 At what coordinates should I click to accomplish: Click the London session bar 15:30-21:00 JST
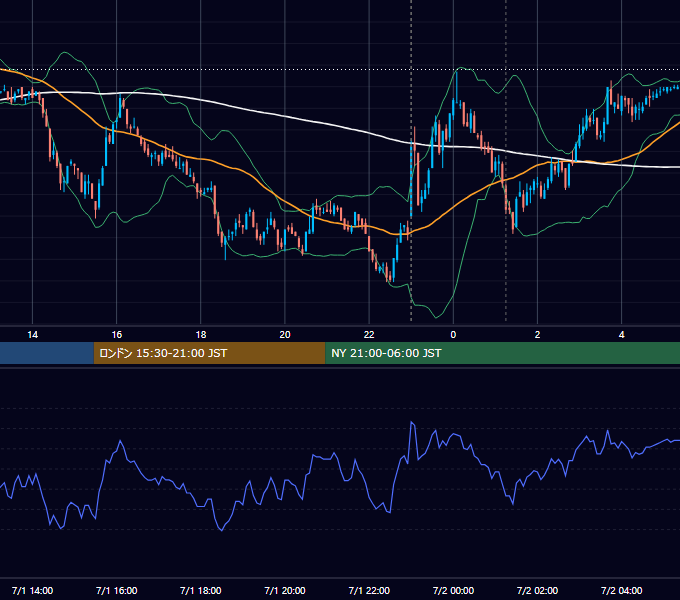209,353
